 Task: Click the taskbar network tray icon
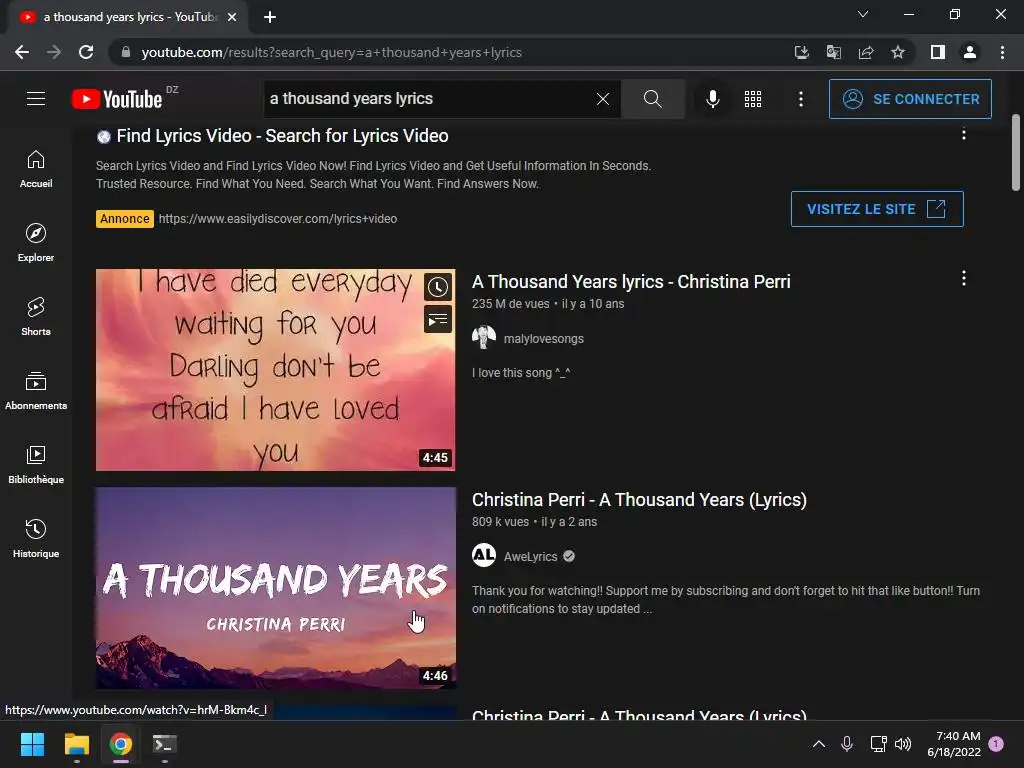tap(878, 744)
